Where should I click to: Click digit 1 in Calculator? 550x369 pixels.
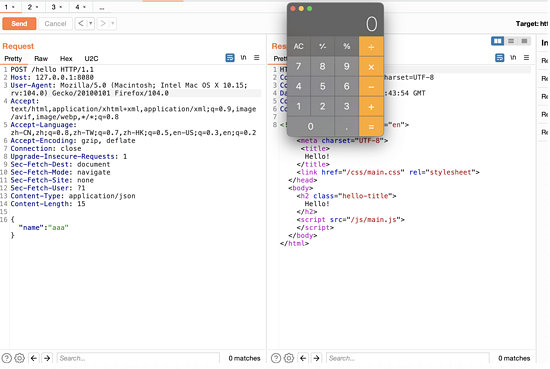click(x=299, y=107)
